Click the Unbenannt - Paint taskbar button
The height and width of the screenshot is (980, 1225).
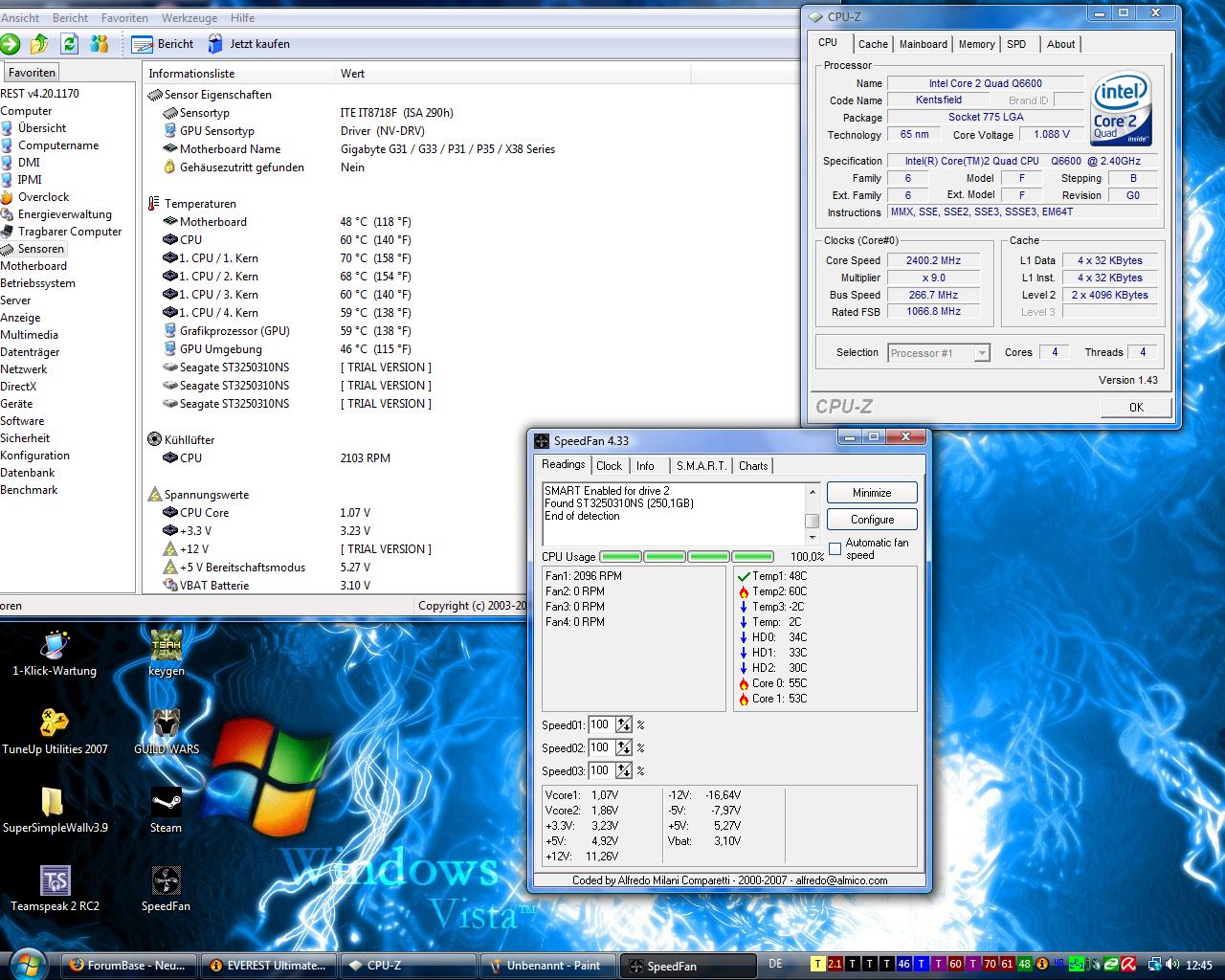pos(547,966)
